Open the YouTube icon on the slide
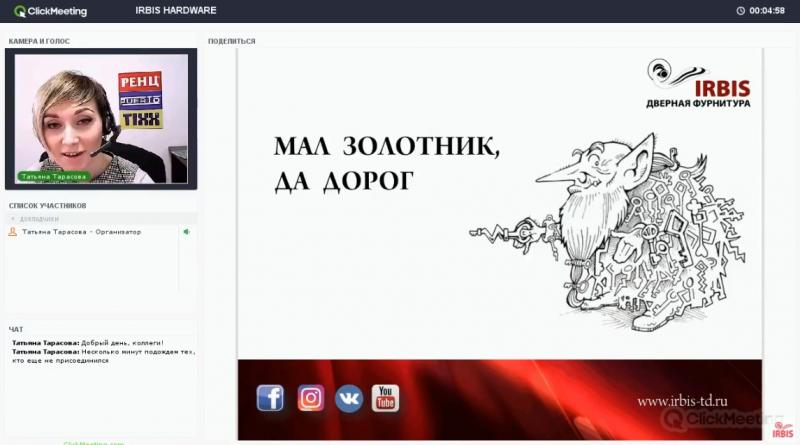The height and width of the screenshot is (445, 800). [386, 398]
